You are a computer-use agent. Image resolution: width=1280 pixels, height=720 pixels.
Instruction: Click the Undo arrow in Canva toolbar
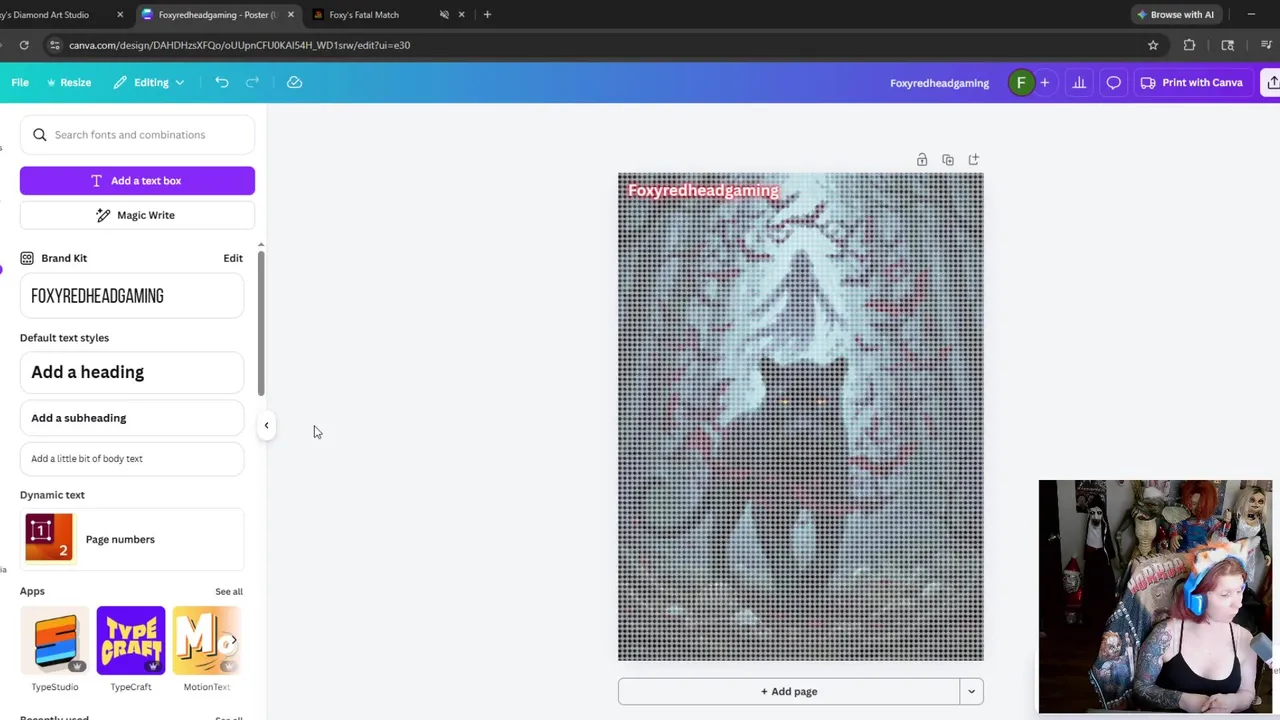pyautogui.click(x=222, y=83)
